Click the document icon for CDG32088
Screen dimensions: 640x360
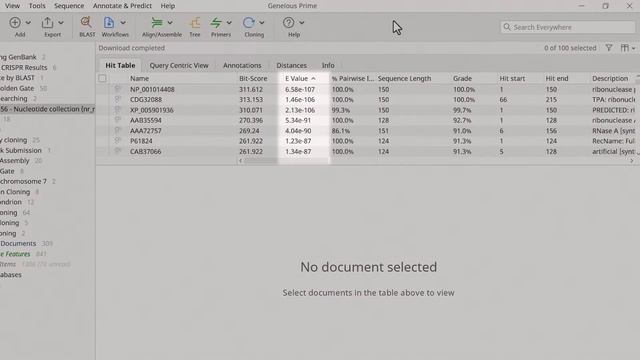[118, 99]
